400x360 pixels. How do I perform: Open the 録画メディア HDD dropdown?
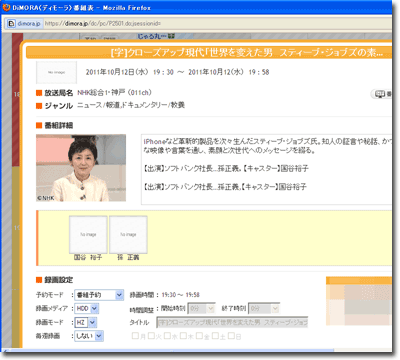87,309
